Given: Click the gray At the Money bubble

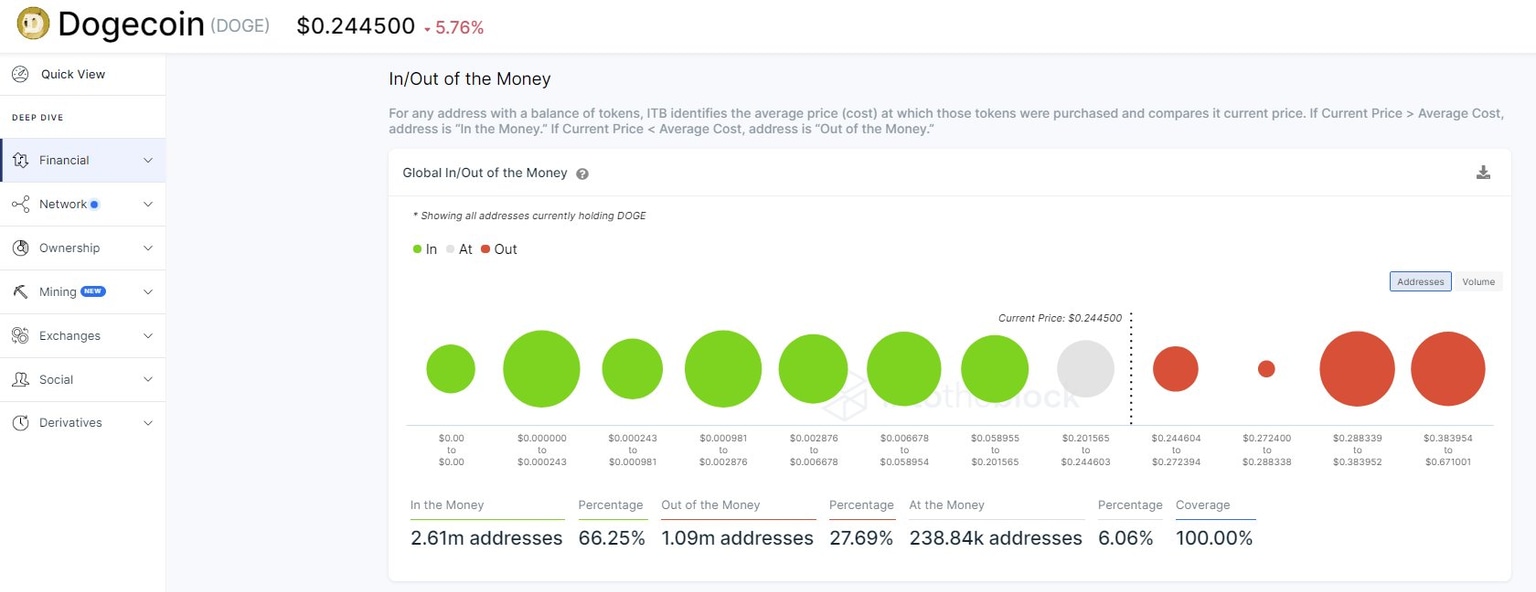Looking at the screenshot, I should [x=1085, y=369].
